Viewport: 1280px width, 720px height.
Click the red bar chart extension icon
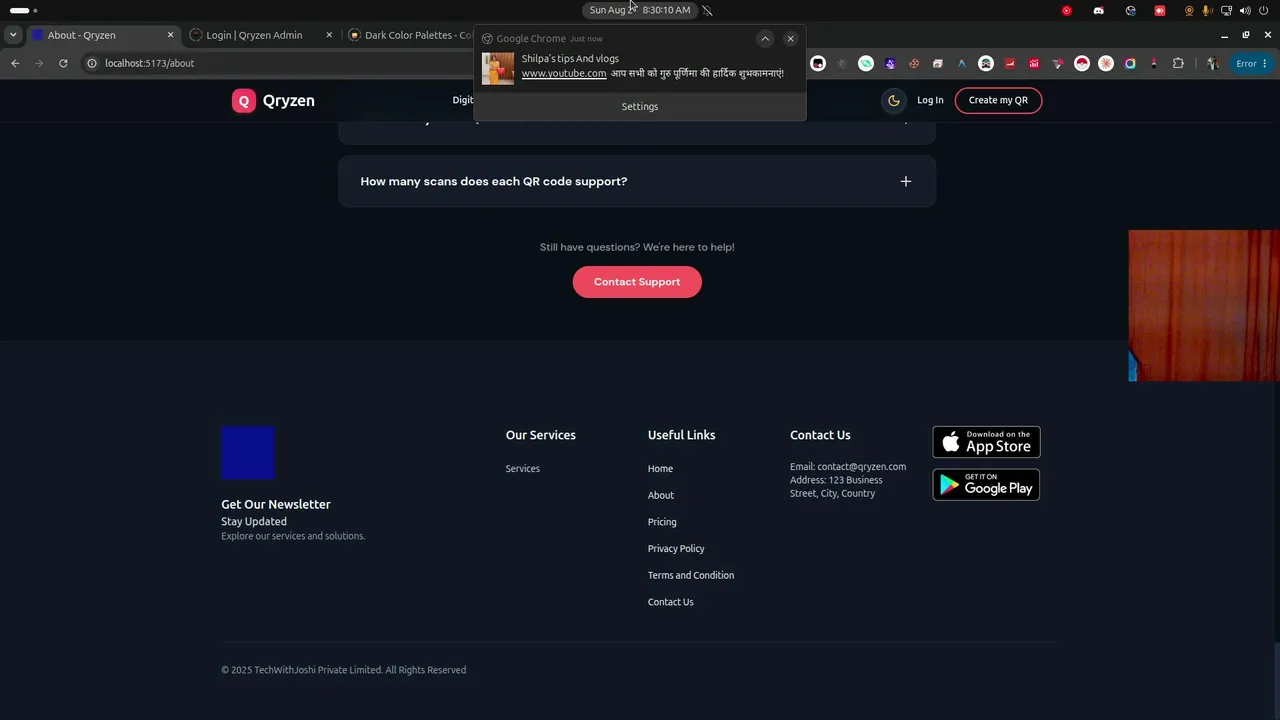1034,63
